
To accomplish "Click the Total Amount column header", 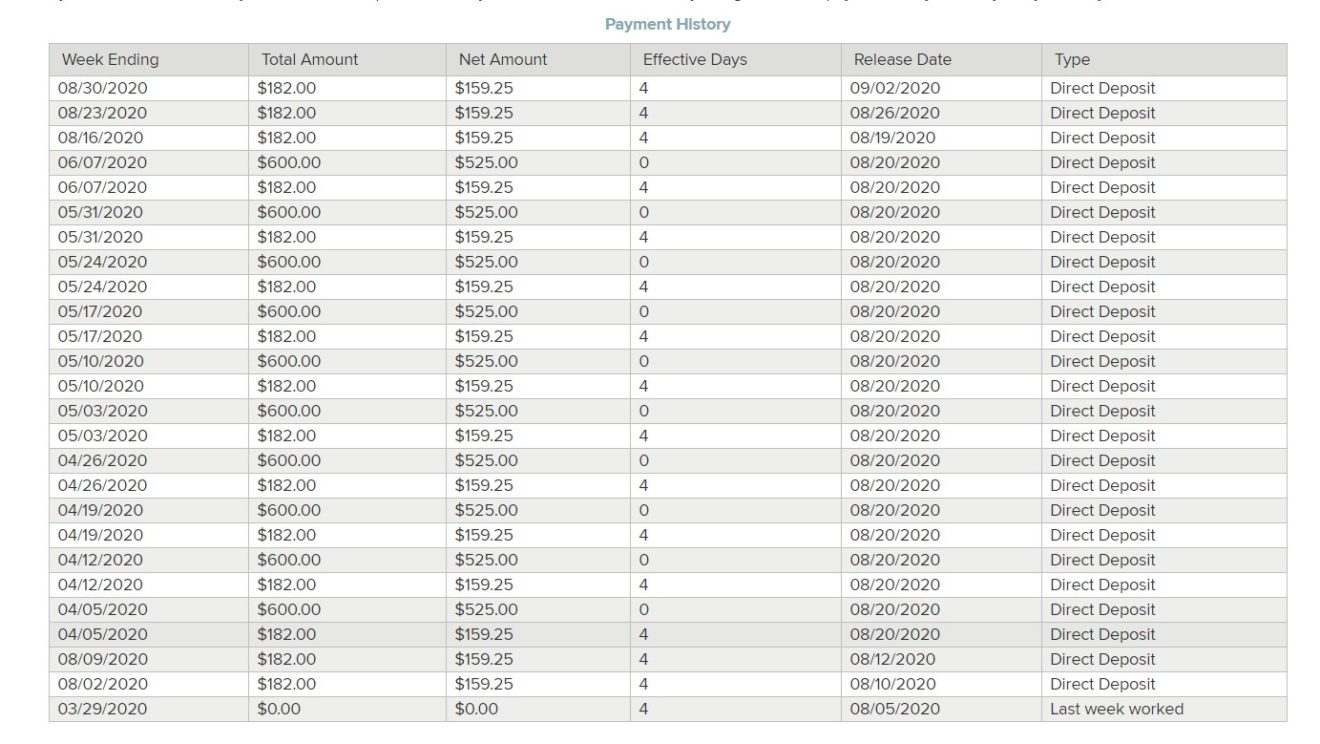I will [309, 60].
